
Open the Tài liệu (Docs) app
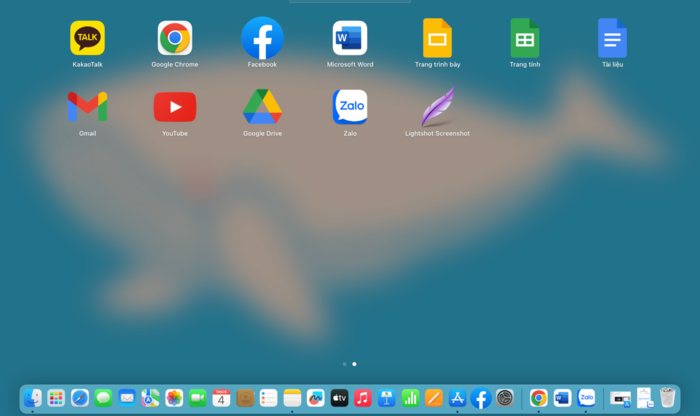pos(612,38)
